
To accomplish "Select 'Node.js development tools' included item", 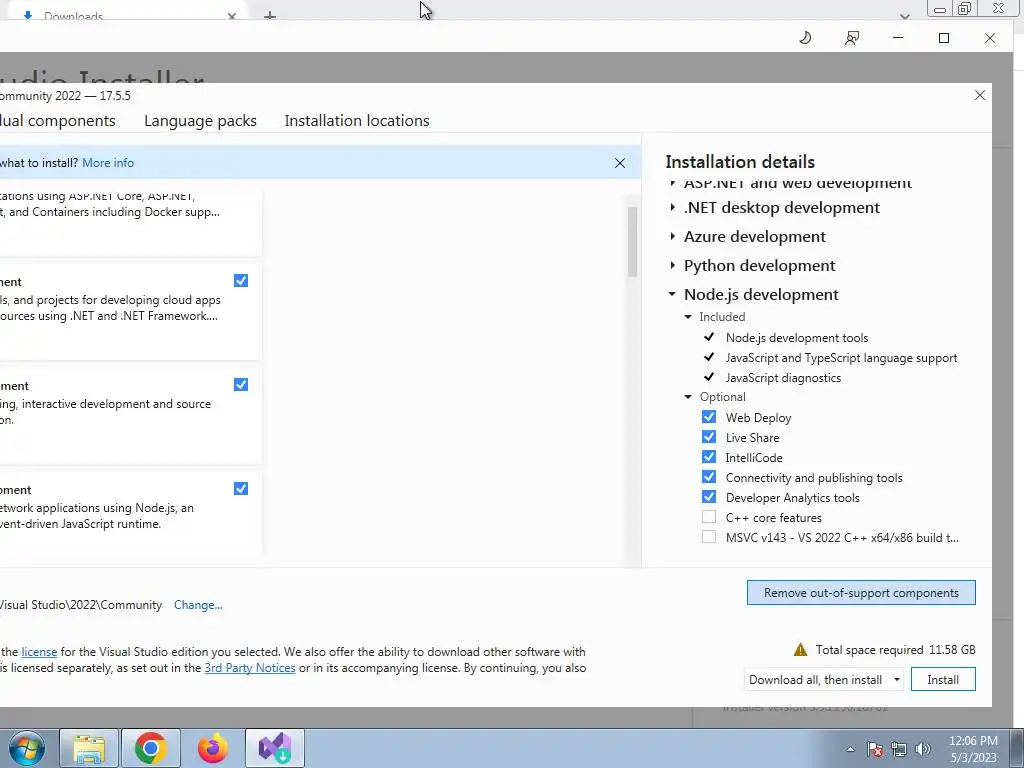I will point(797,338).
